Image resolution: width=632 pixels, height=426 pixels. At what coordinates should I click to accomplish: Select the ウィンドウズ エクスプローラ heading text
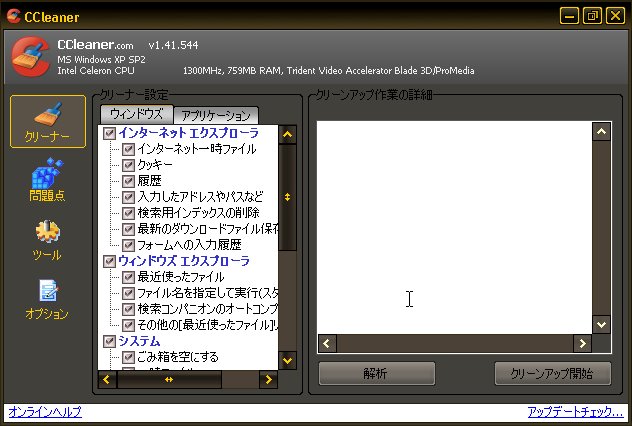[x=184, y=261]
